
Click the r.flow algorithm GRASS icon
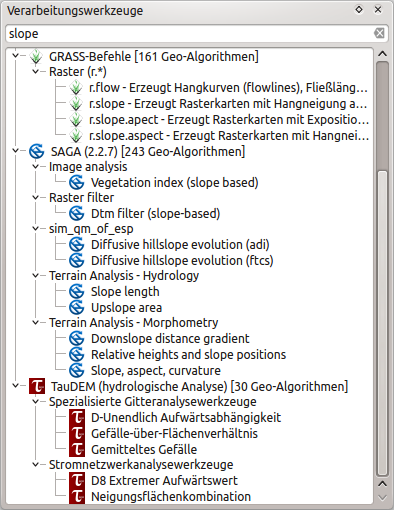[x=76, y=88]
